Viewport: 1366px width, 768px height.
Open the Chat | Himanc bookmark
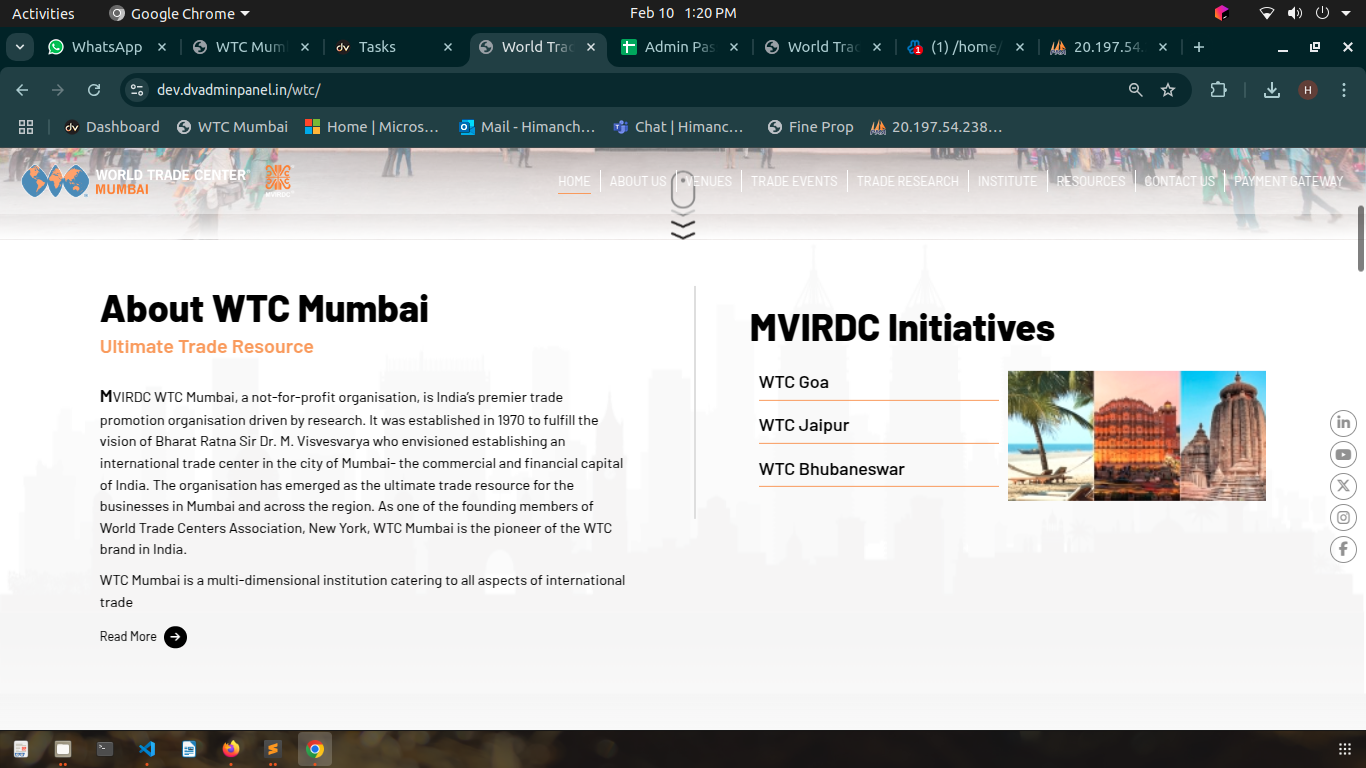[x=677, y=127]
